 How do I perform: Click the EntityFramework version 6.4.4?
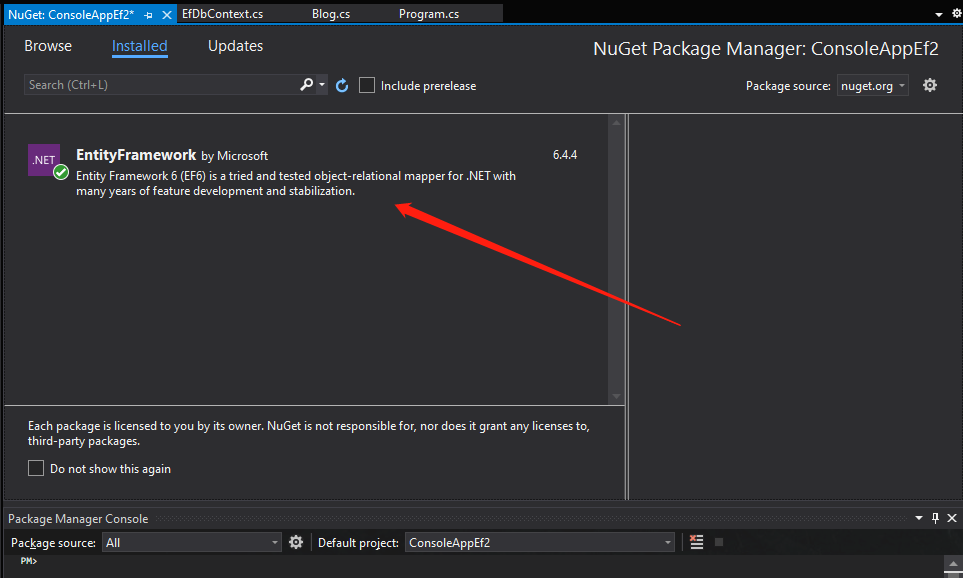[564, 155]
